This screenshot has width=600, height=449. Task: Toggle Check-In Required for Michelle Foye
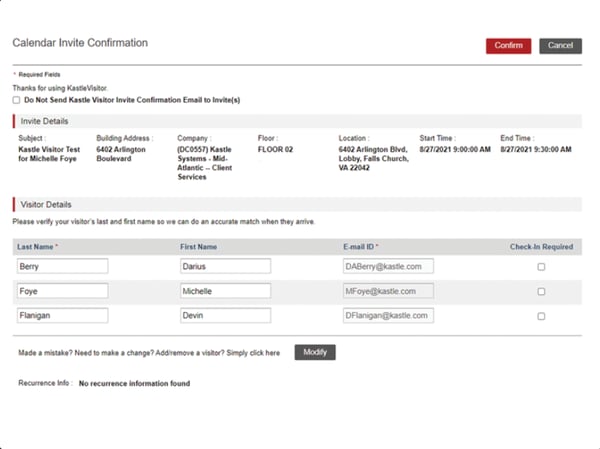coord(541,292)
